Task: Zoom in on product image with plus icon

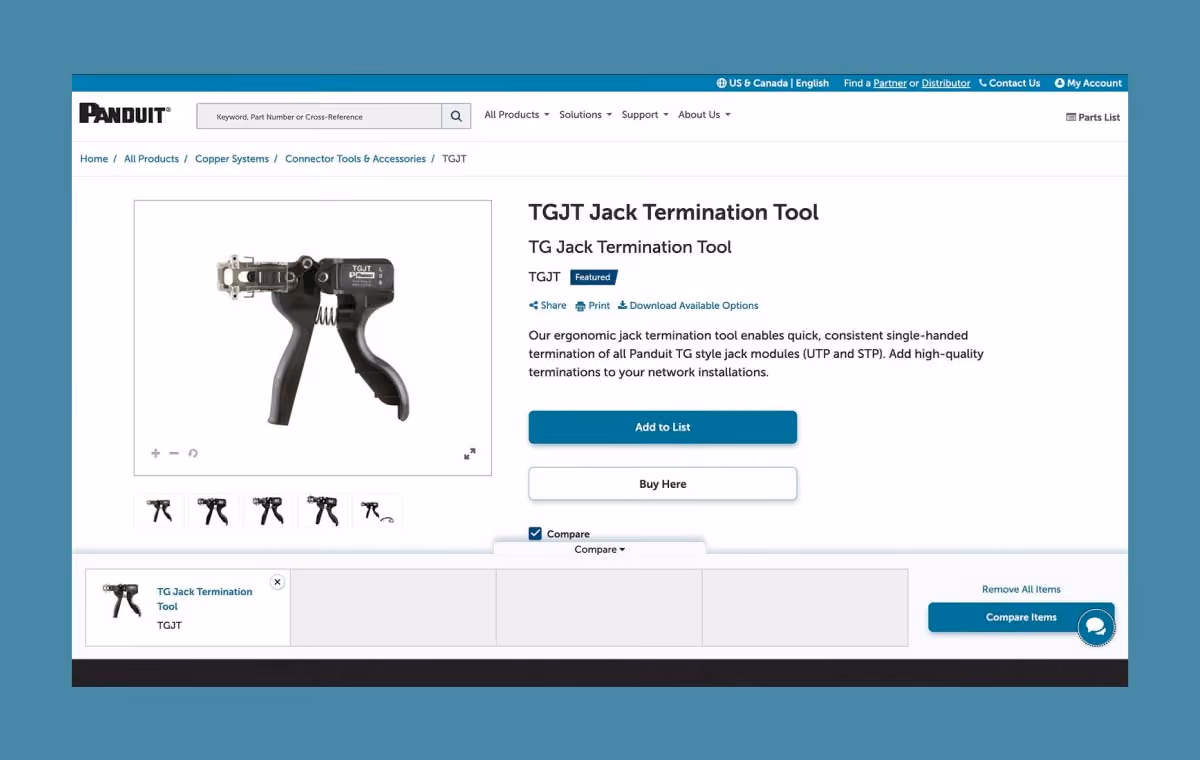Action: 155,453
